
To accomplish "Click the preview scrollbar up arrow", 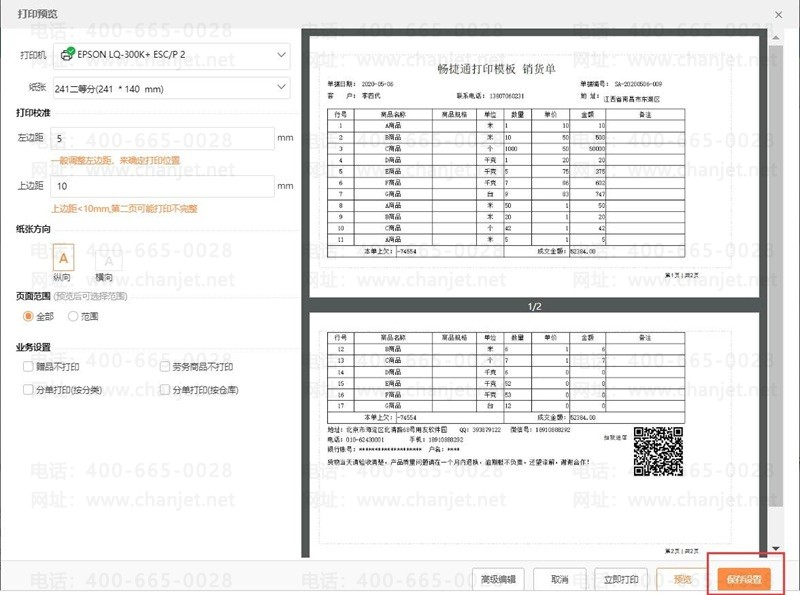I will 776,38.
